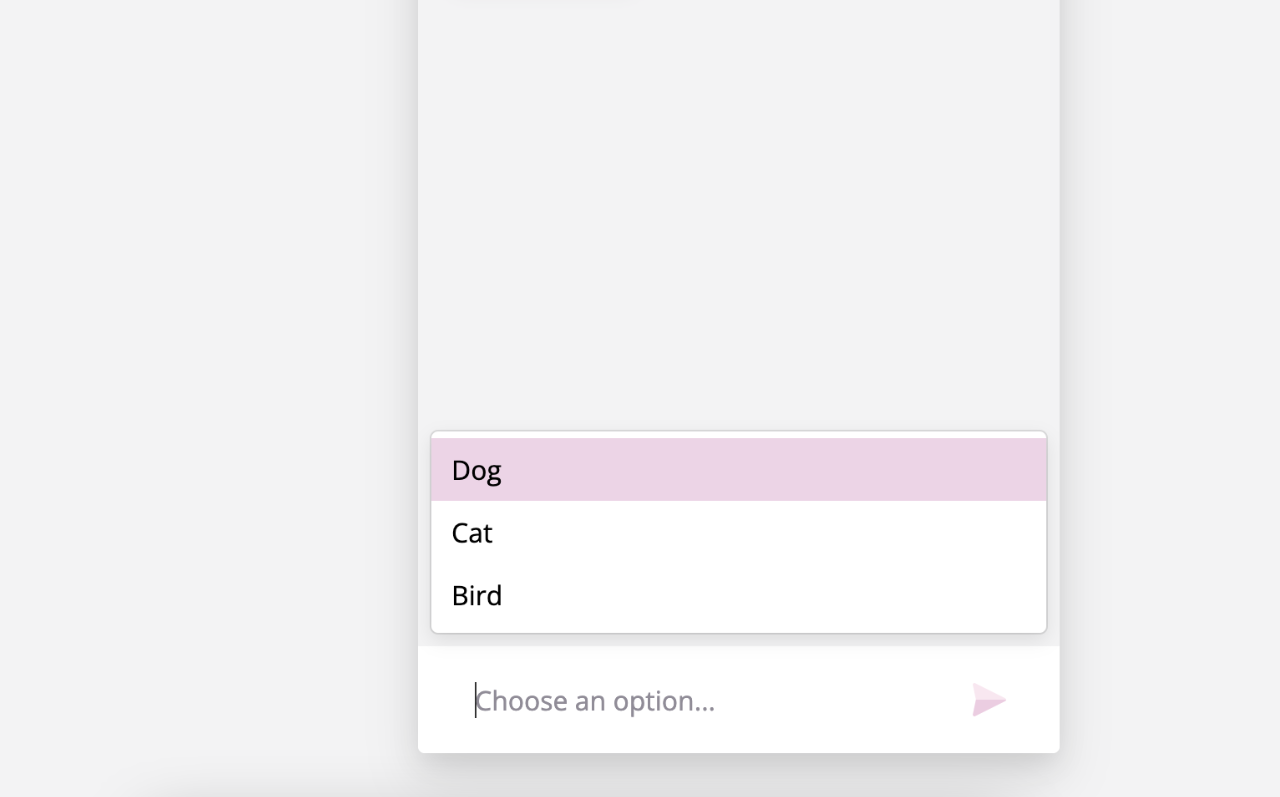Submit the message with the pink paper-plane icon

pyautogui.click(x=989, y=700)
